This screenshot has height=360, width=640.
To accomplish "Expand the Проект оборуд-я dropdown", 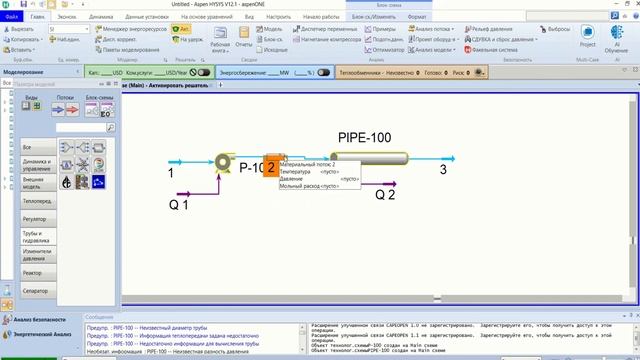I will pyautogui.click(x=458, y=40).
